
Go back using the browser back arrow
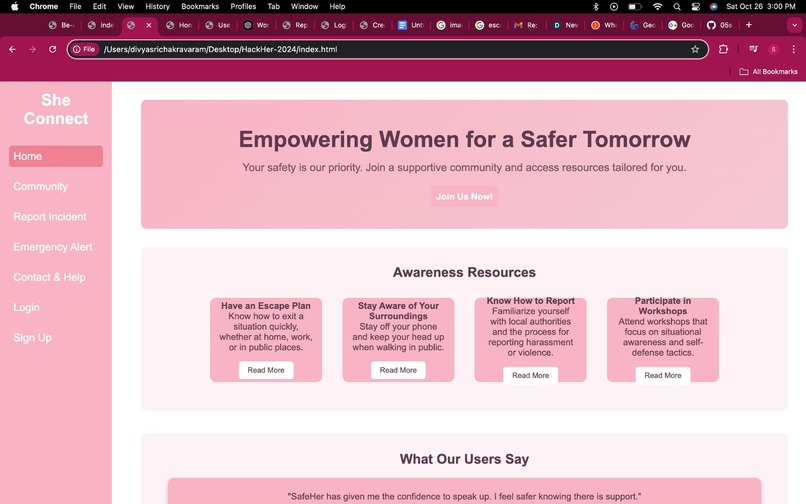(12, 49)
